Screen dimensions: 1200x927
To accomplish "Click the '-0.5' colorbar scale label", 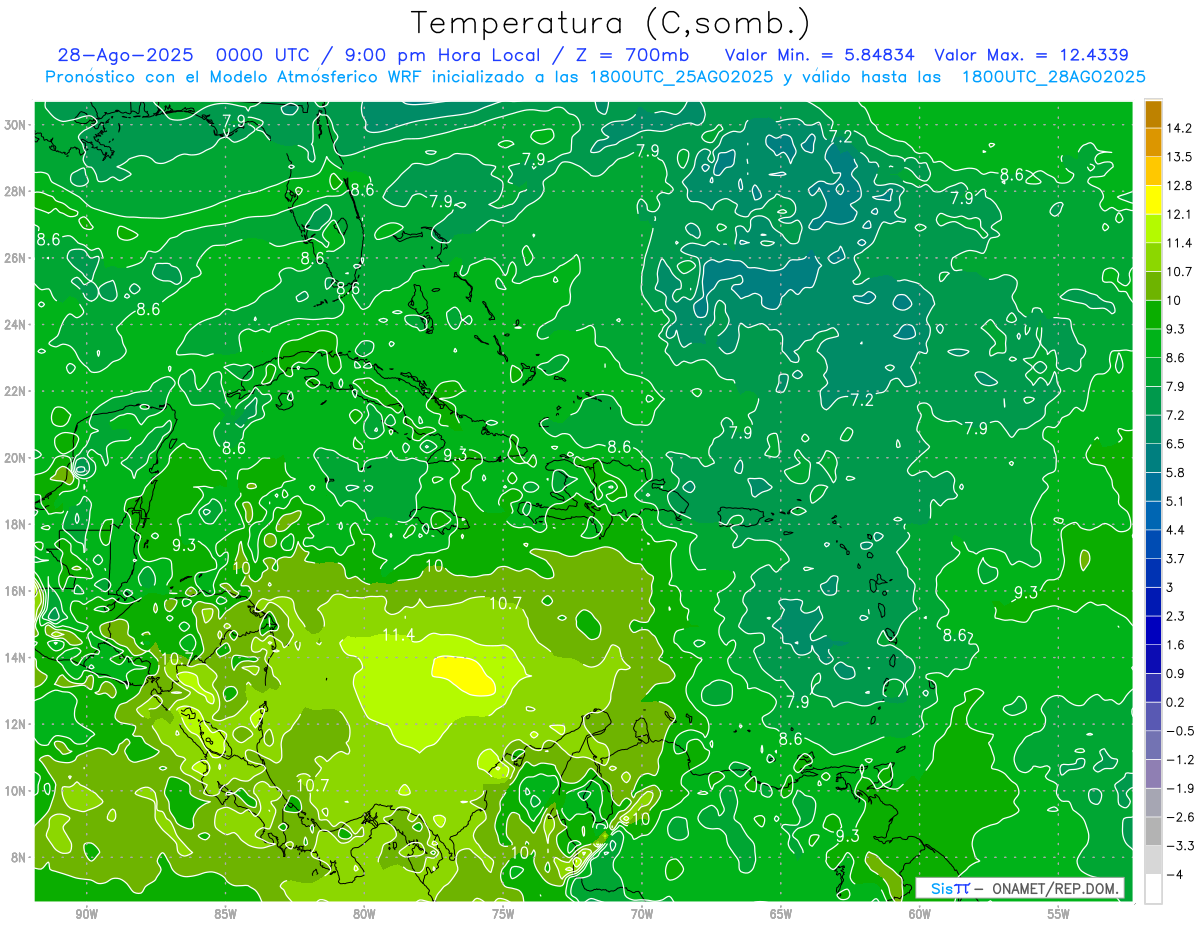I will (1179, 731).
